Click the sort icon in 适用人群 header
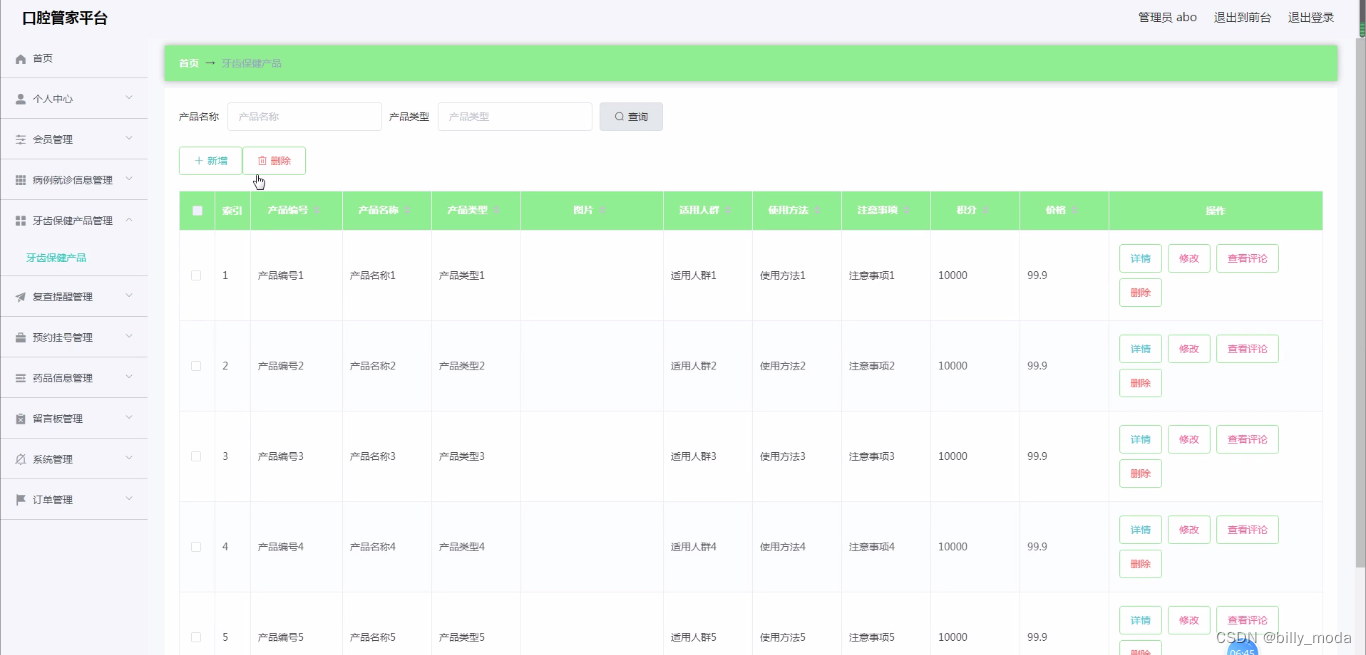1366x655 pixels. tap(729, 211)
